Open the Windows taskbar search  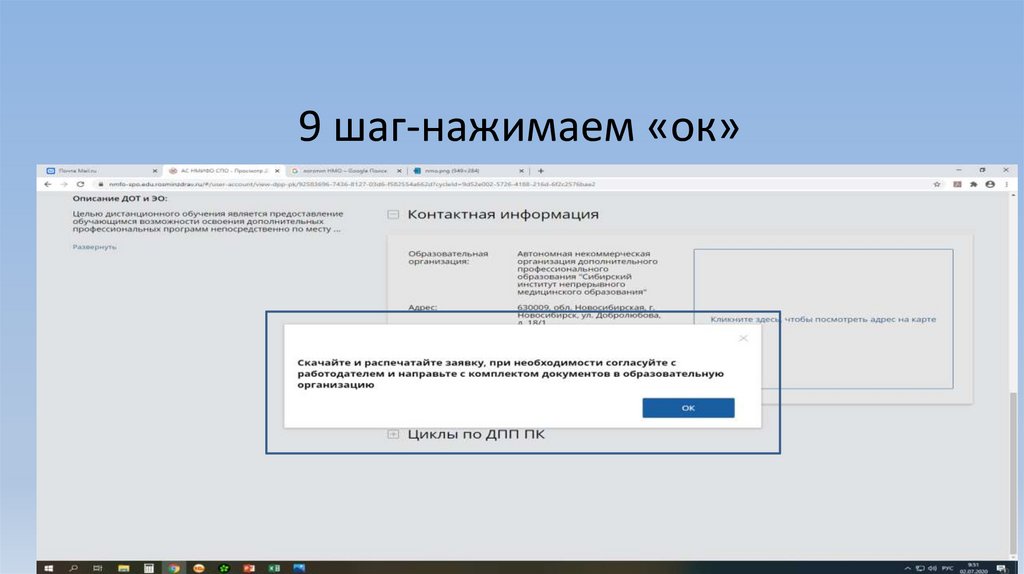[73, 568]
